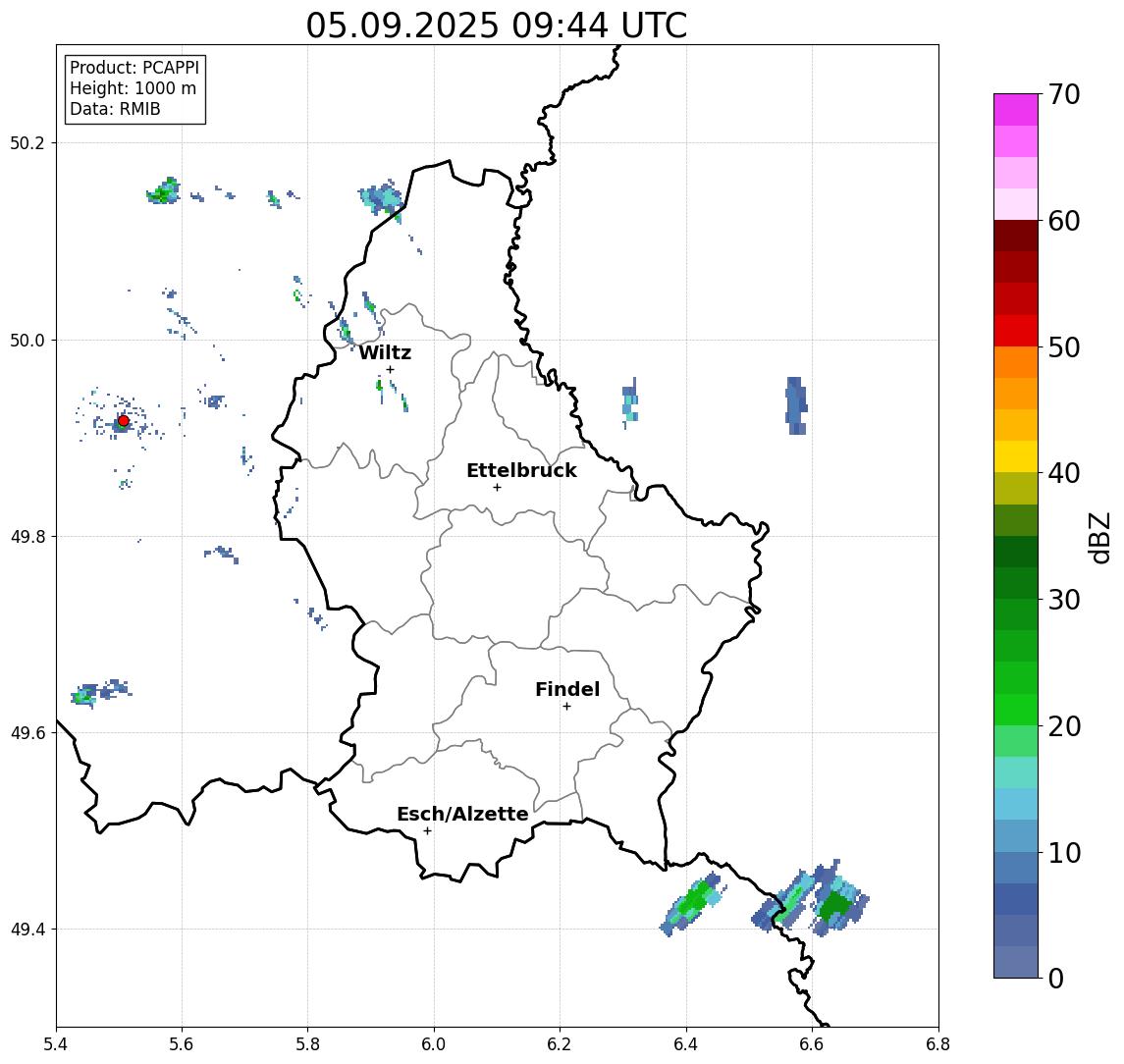
Task: Click the longitude axis label 6.4
Action: tap(687, 1044)
